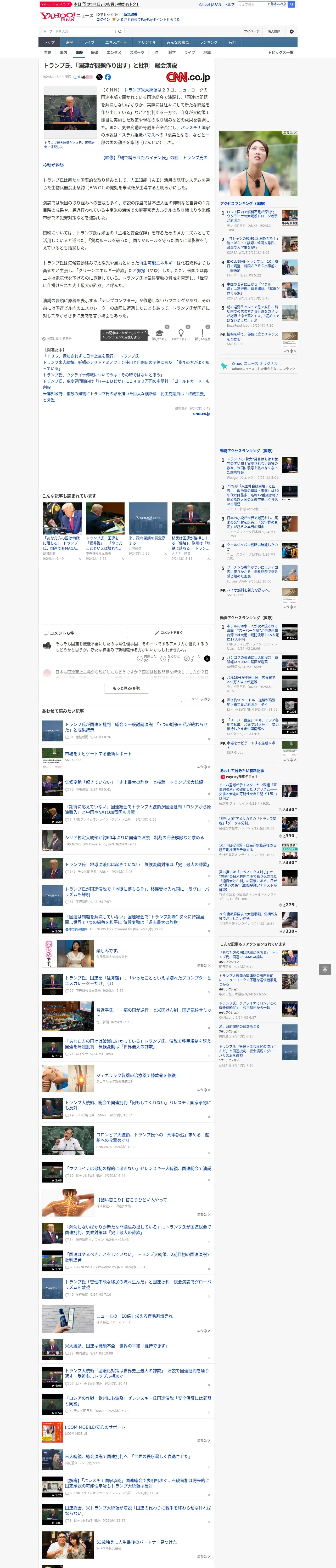
Task: Toggle the コメント非表示 checkbox
Action: pyautogui.click(x=183, y=699)
